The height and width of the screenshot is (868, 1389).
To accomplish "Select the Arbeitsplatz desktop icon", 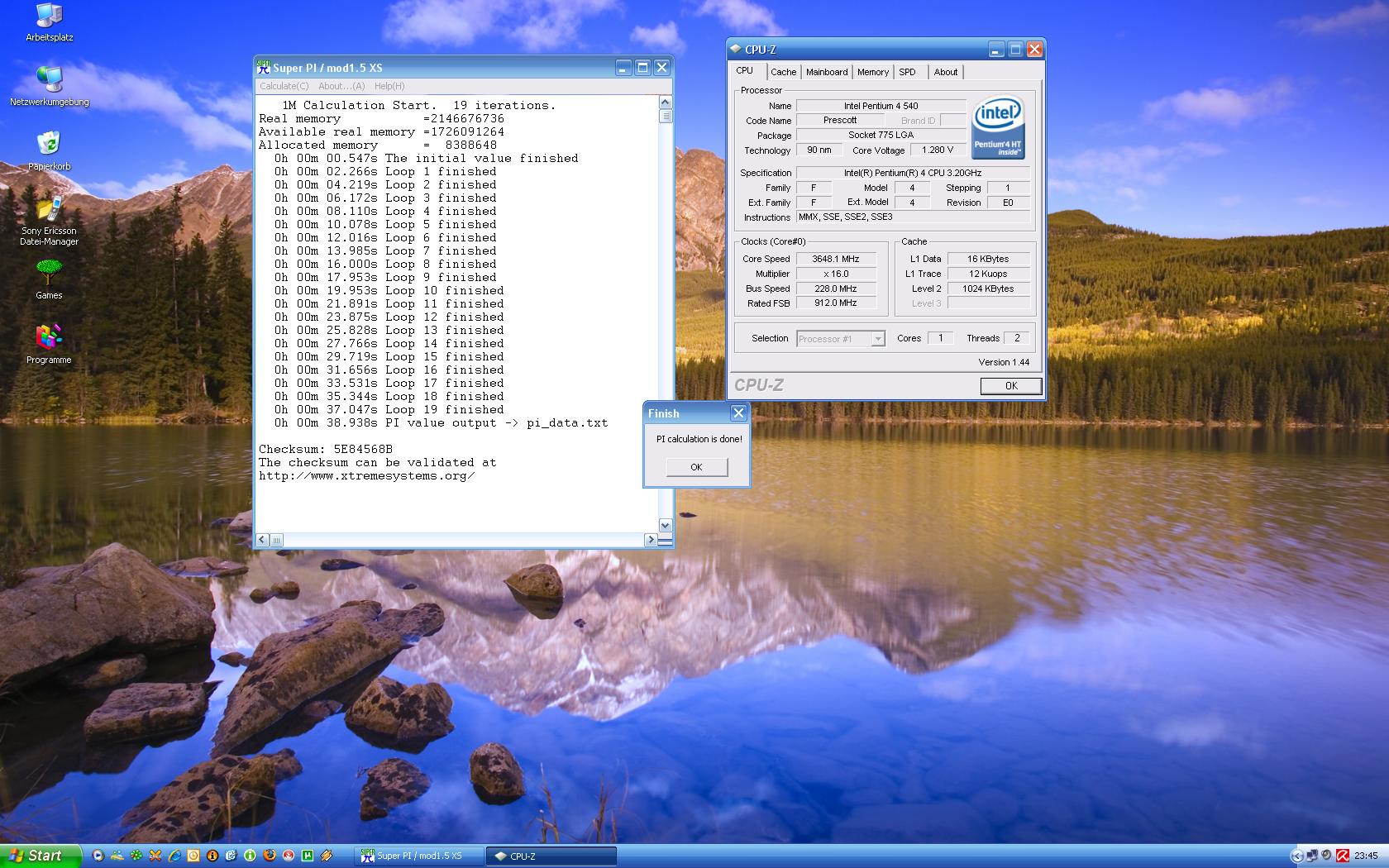I will (x=49, y=17).
